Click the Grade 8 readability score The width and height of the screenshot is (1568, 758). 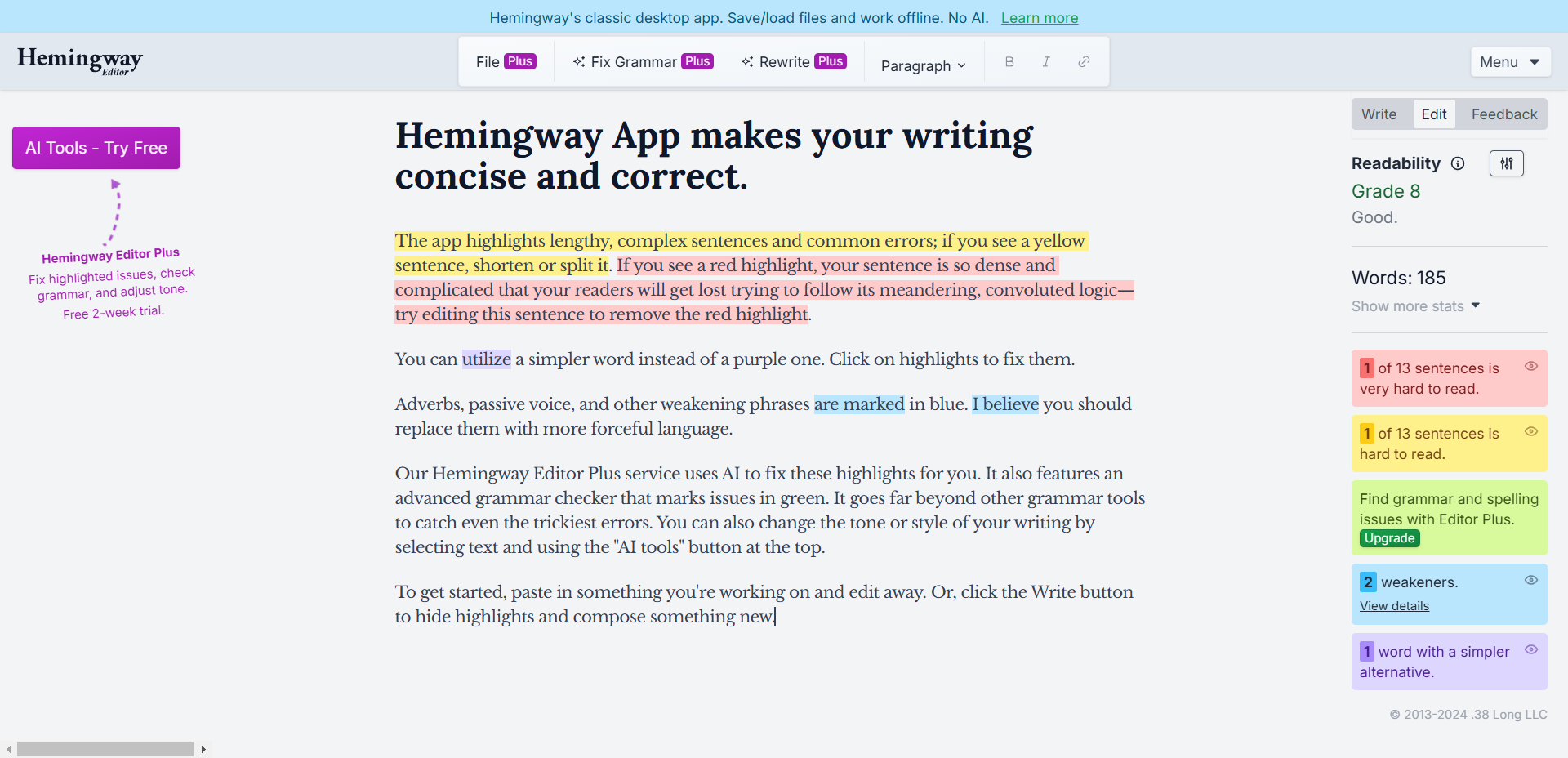click(x=1386, y=191)
